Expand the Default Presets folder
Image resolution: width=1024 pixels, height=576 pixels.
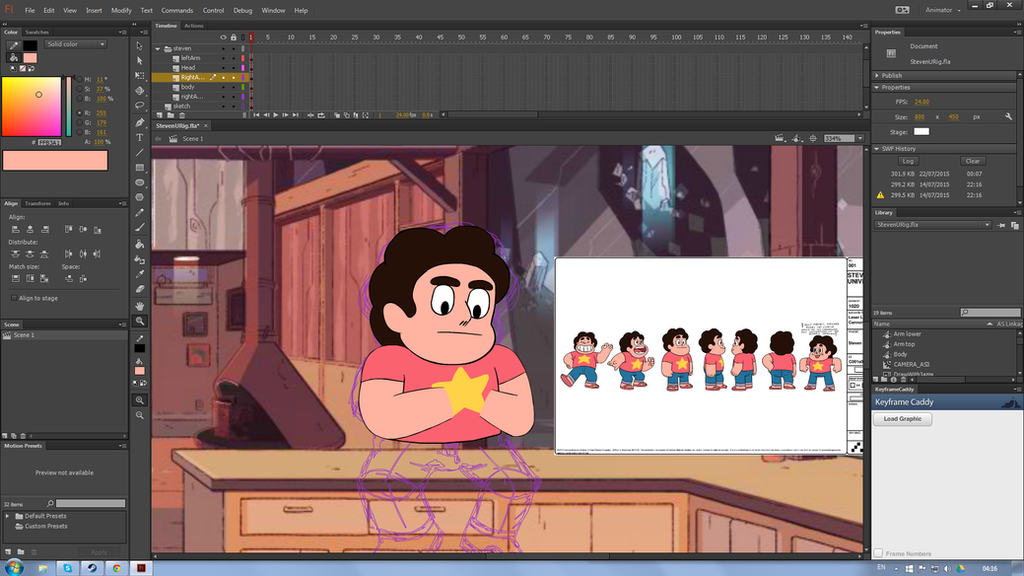pos(8,516)
